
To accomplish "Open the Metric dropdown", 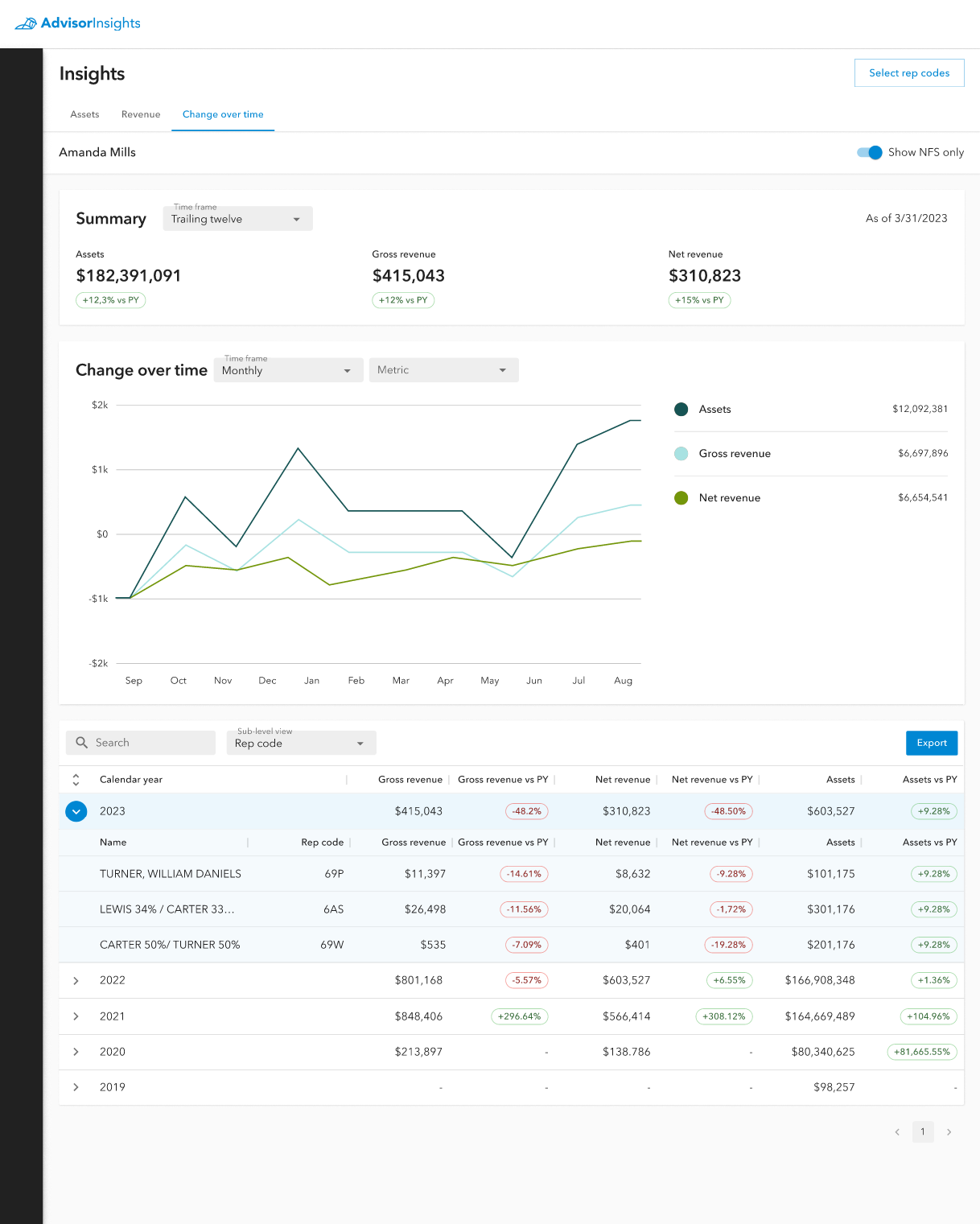I will coord(443,370).
